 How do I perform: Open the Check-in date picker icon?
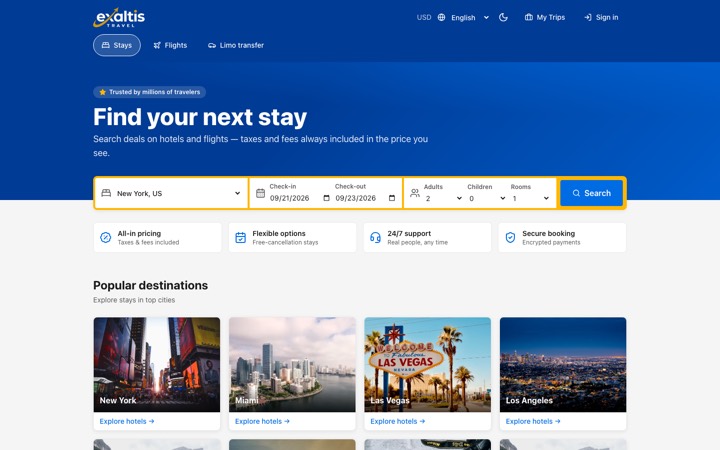pos(326,198)
